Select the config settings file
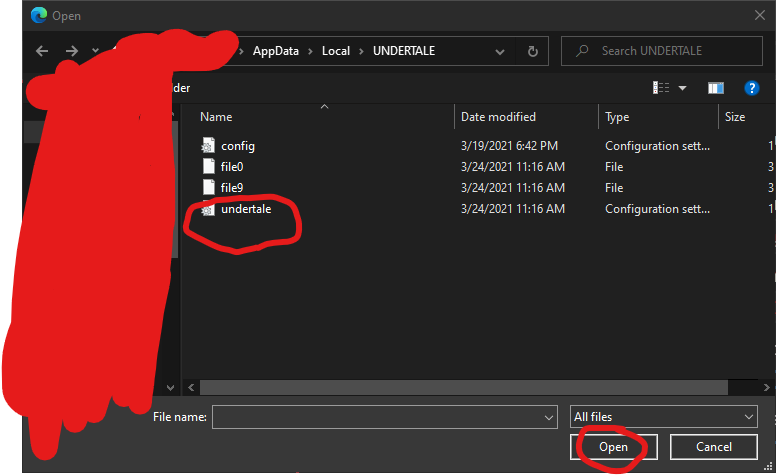This screenshot has height=475, width=776. click(238, 146)
